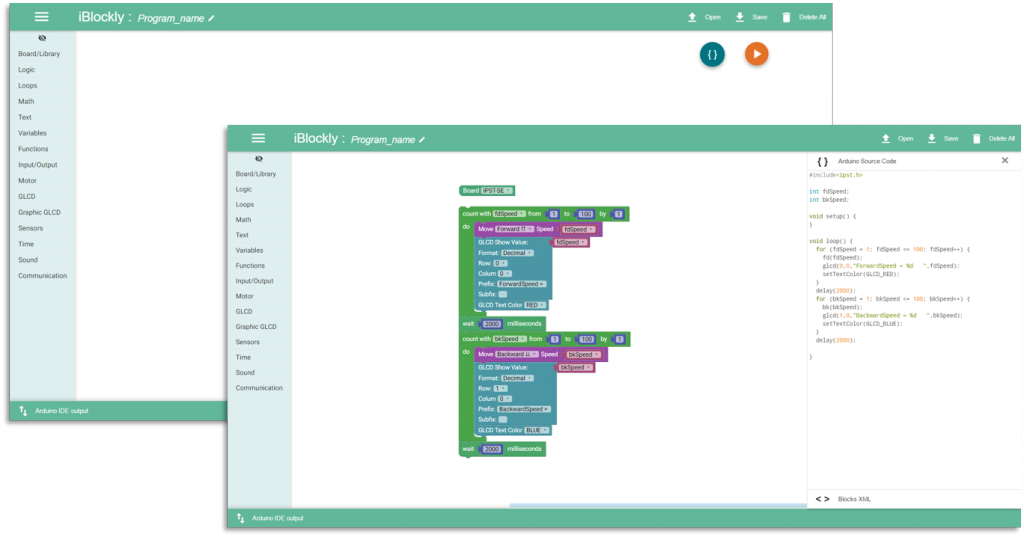Click the last wait 2000 milliseconds value
1024x537 pixels.
(x=492, y=449)
